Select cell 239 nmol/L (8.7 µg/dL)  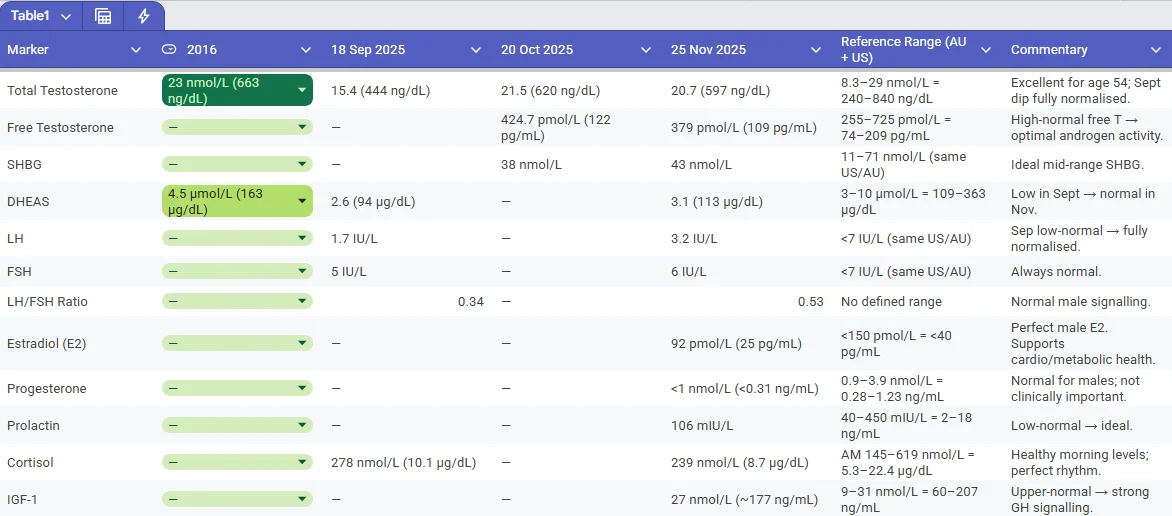point(740,462)
